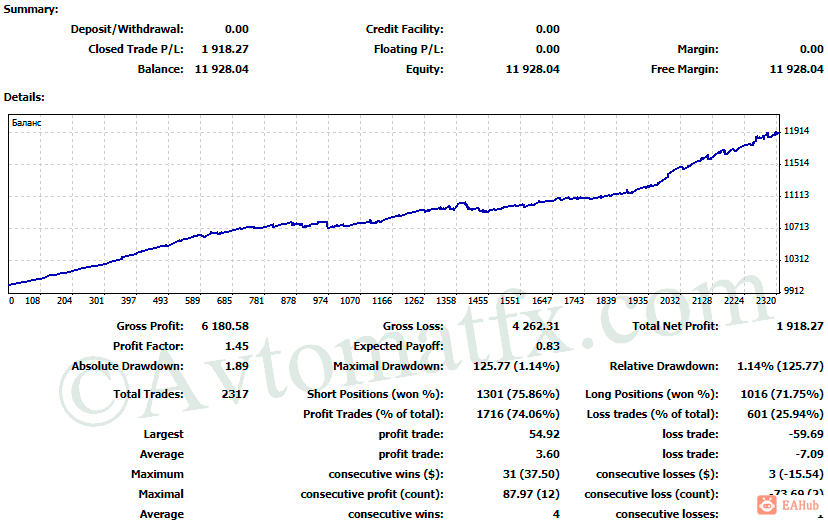Viewport: 828px width, 520px height.
Task: Click the Absolute Drawdown value 1.89
Action: click(x=237, y=366)
